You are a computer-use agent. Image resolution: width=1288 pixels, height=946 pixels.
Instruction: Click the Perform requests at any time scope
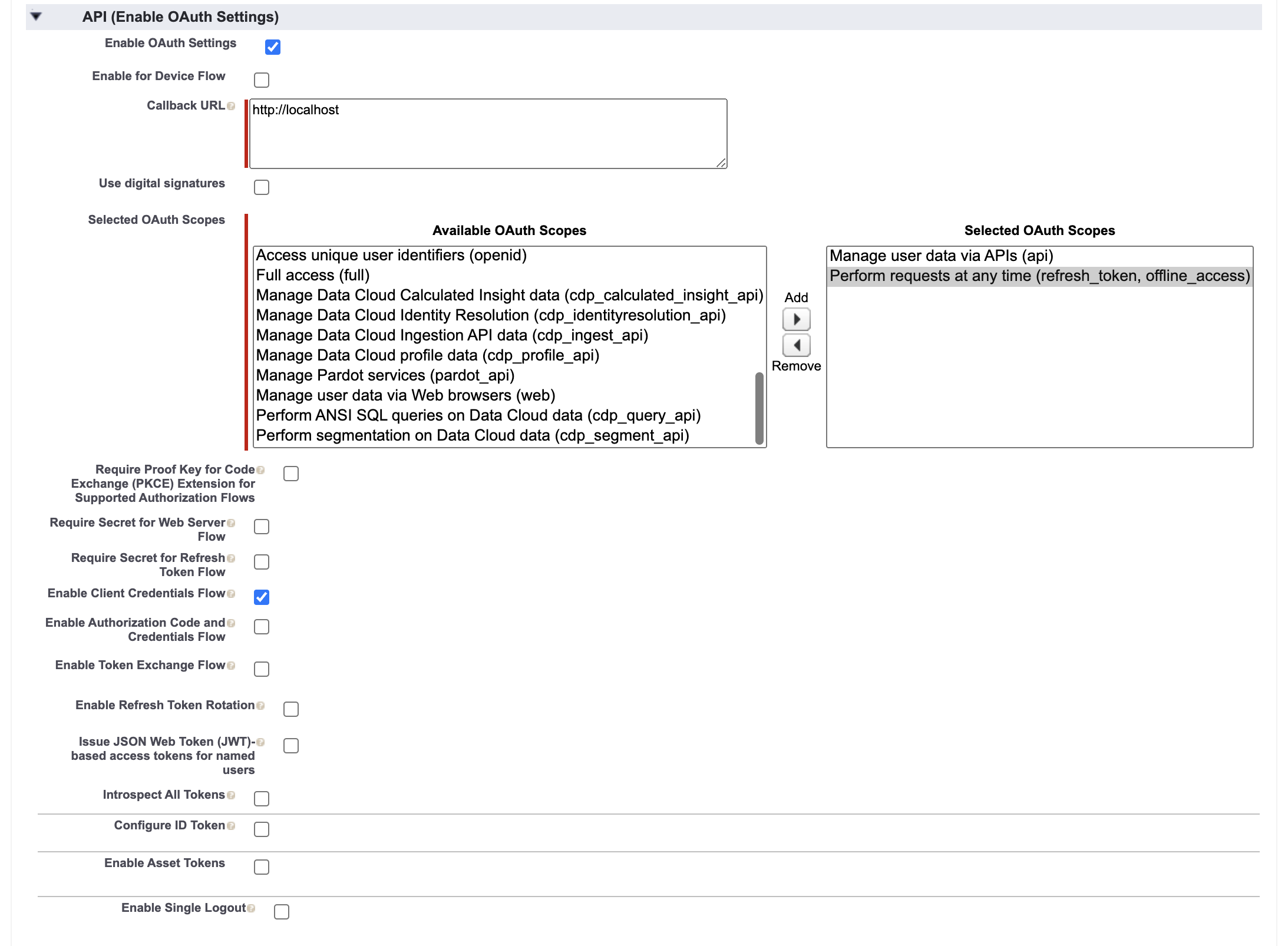point(1039,276)
